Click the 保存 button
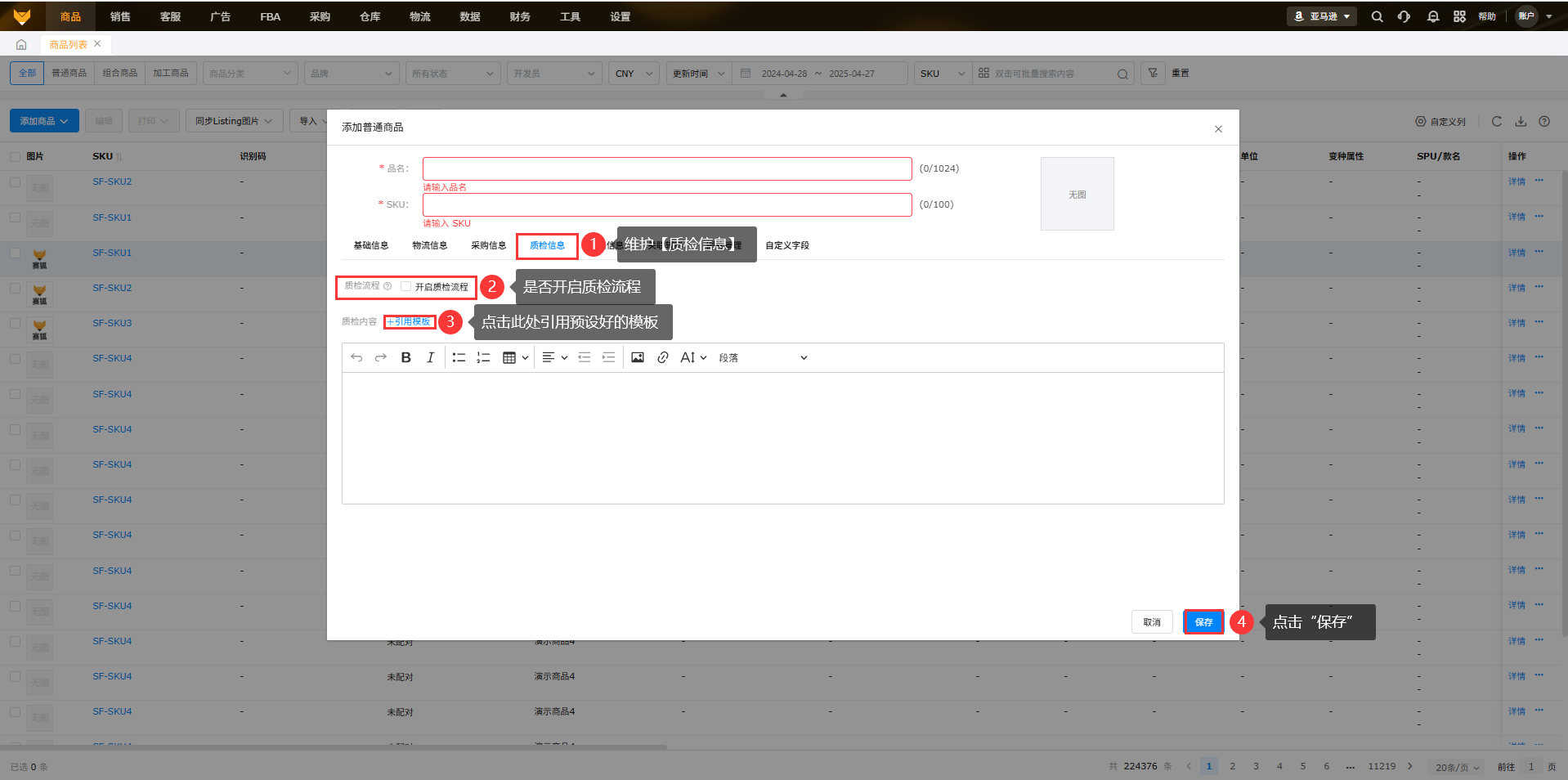1568x780 pixels. [x=1203, y=622]
